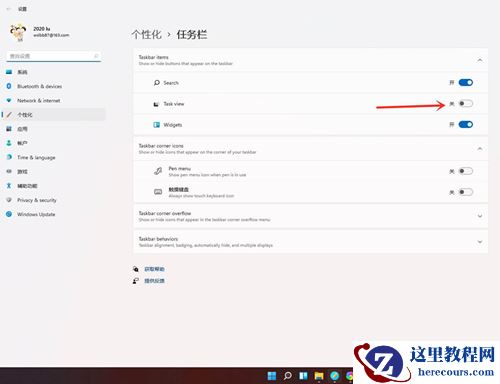Viewport: 500px width, 384px height.
Task: Open the Apps category in sidebar
Action: (53, 129)
